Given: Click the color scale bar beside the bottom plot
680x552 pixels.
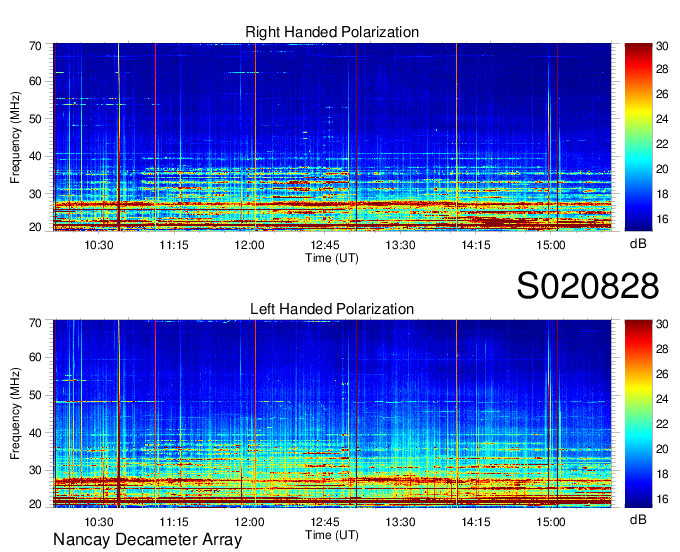Looking at the screenshot, I should click(x=638, y=414).
